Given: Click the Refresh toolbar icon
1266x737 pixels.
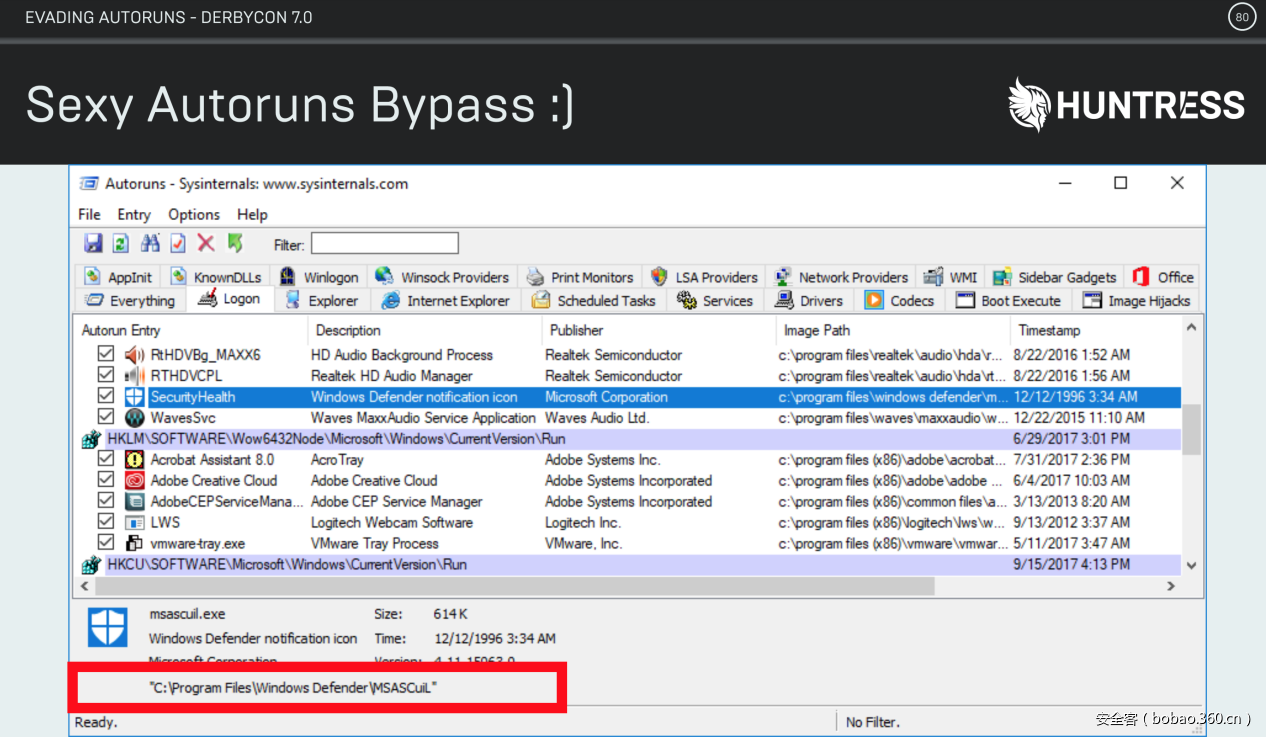Looking at the screenshot, I should [x=120, y=243].
